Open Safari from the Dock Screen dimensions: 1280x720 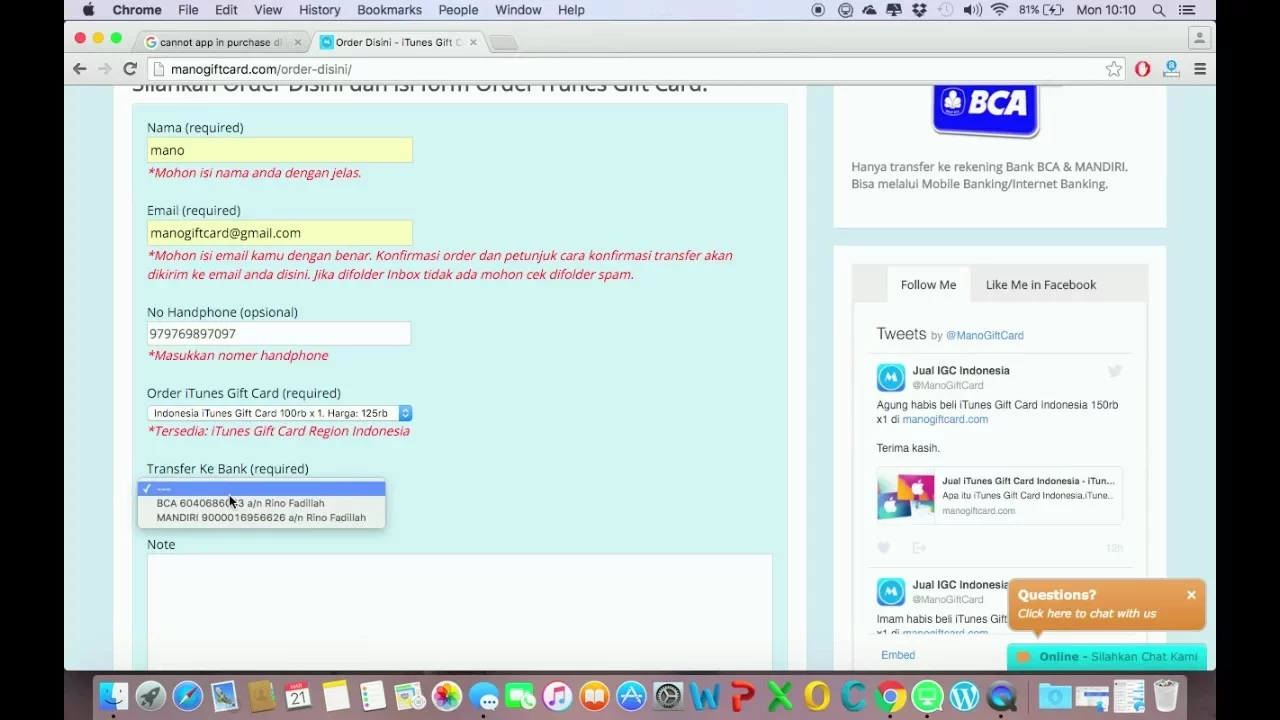[x=188, y=696]
